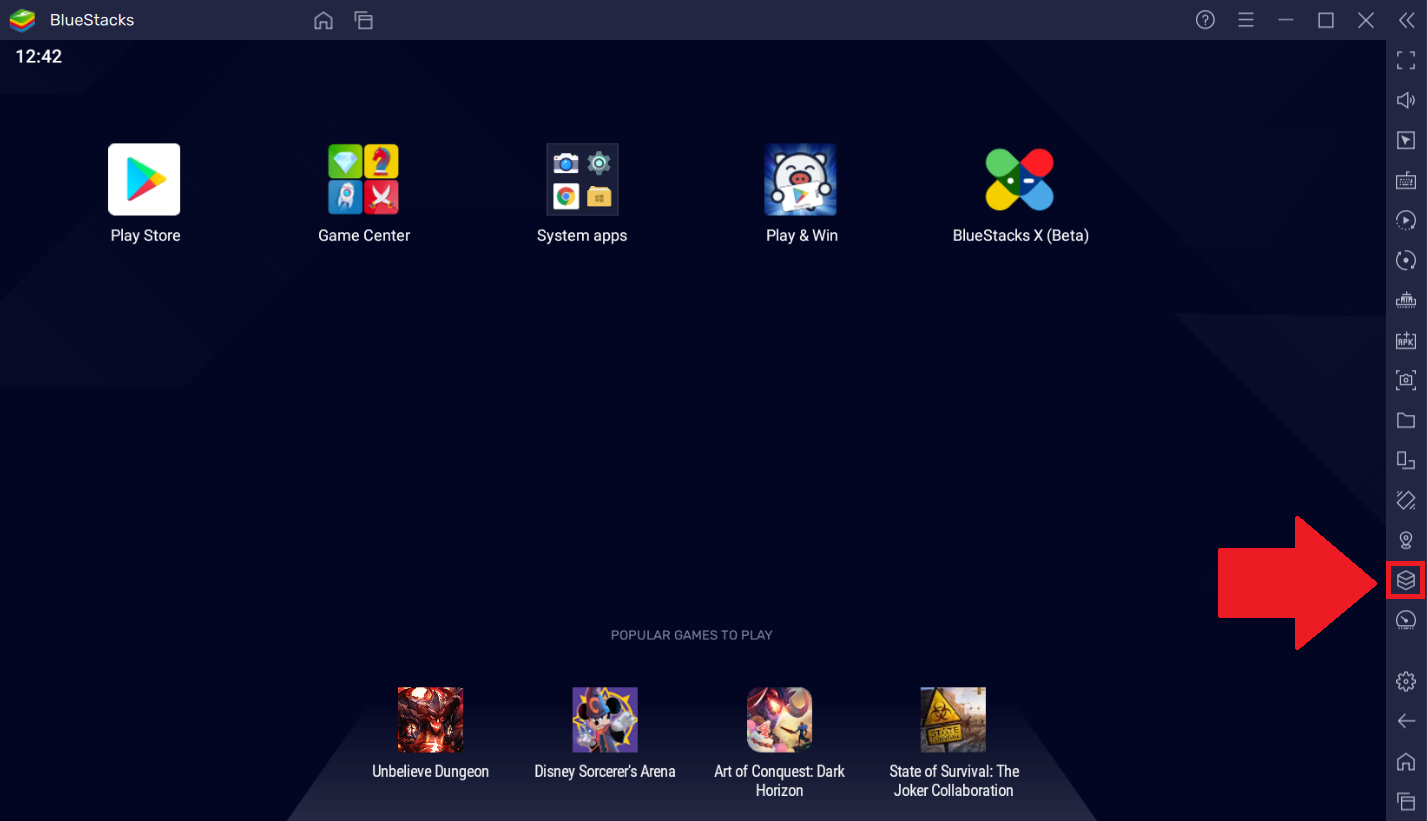
Task: Toggle full screen mode in sidebar
Action: click(1405, 60)
